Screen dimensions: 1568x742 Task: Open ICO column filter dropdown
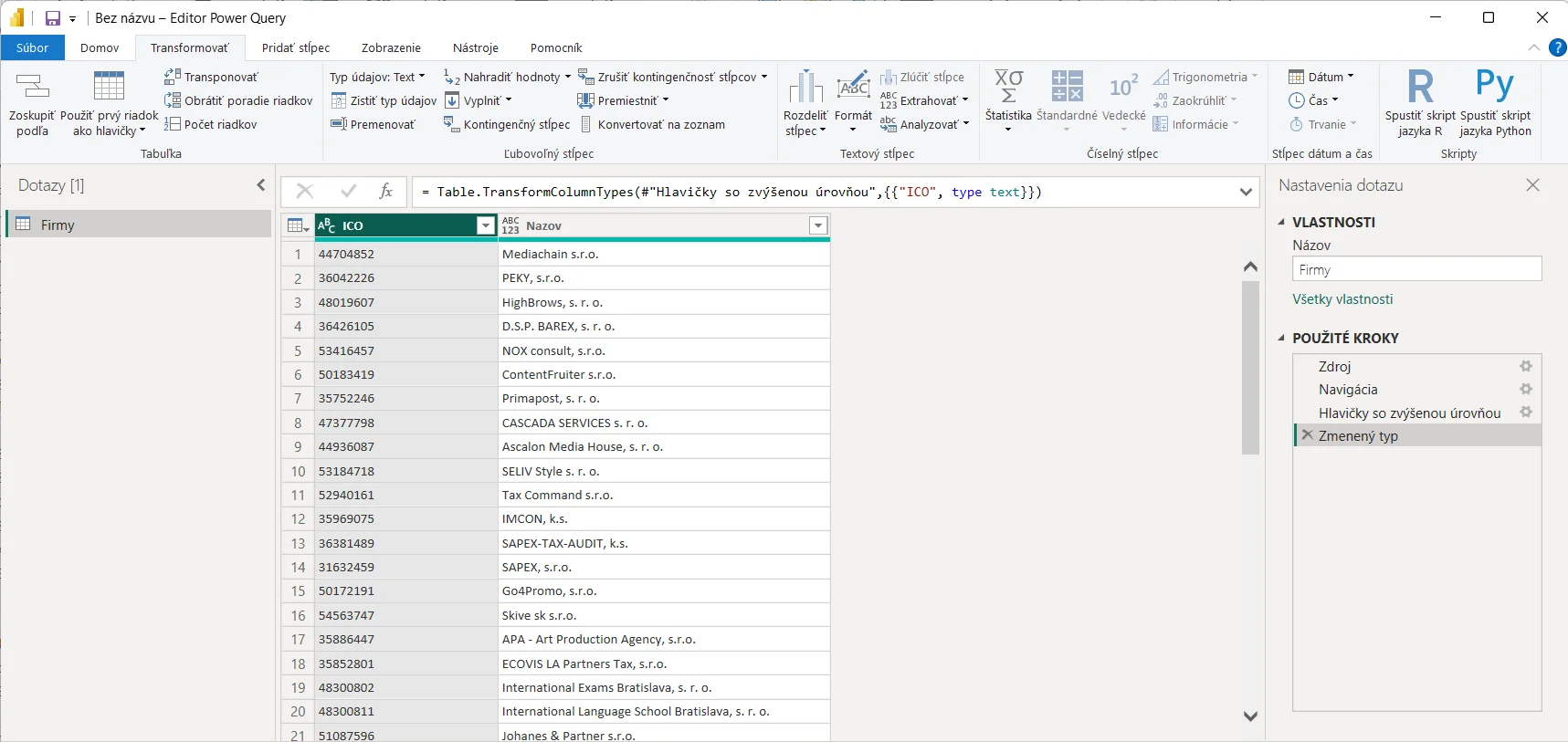[486, 225]
